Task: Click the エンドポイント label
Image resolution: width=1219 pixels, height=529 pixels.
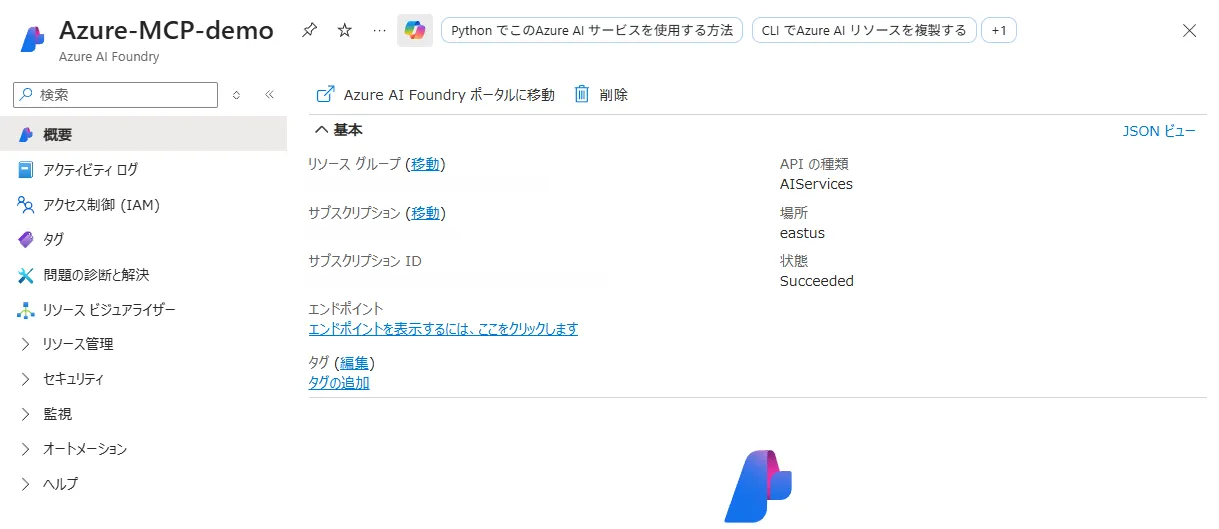Action: pyautogui.click(x=346, y=309)
